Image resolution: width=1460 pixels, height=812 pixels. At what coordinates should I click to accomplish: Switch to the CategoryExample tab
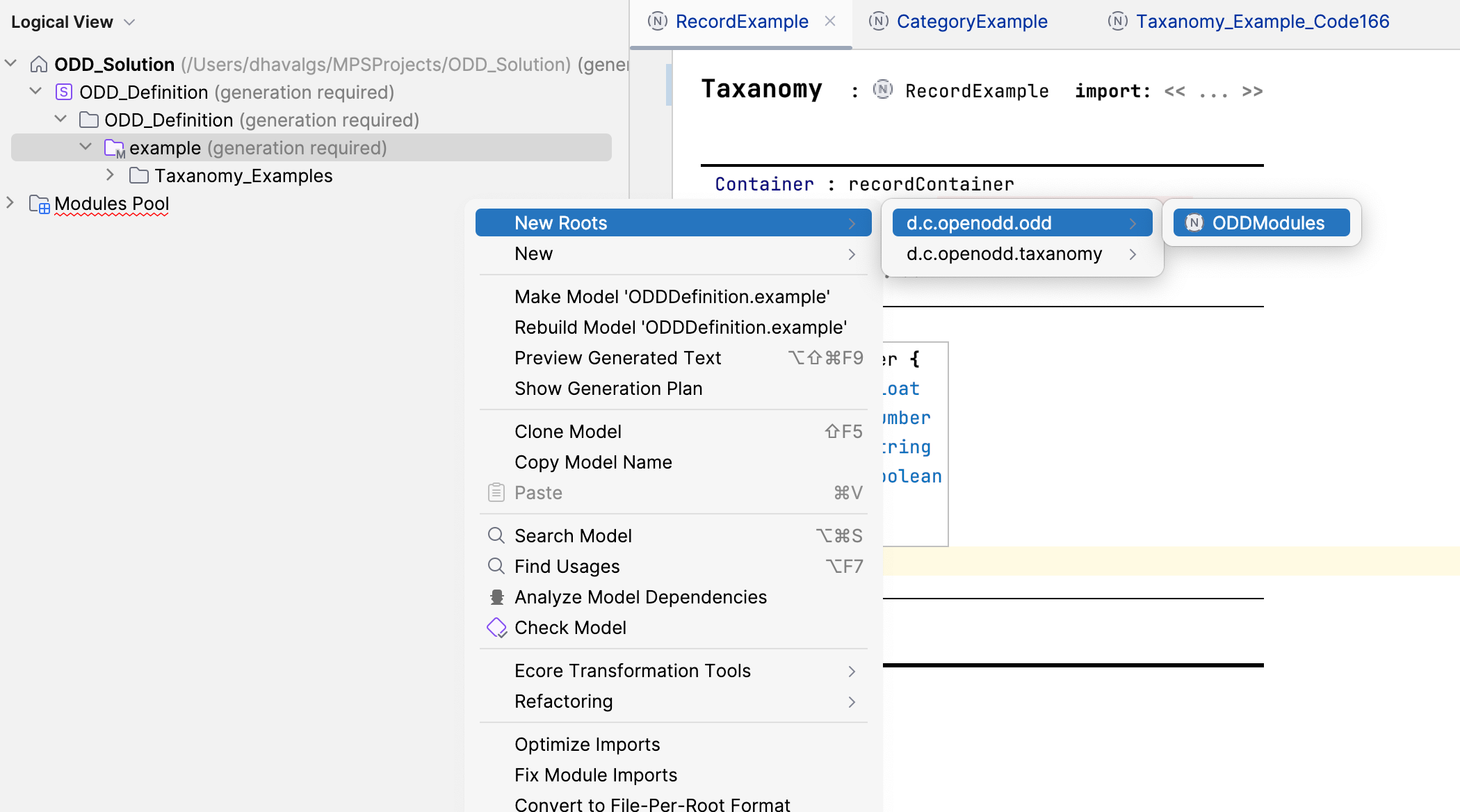[971, 22]
